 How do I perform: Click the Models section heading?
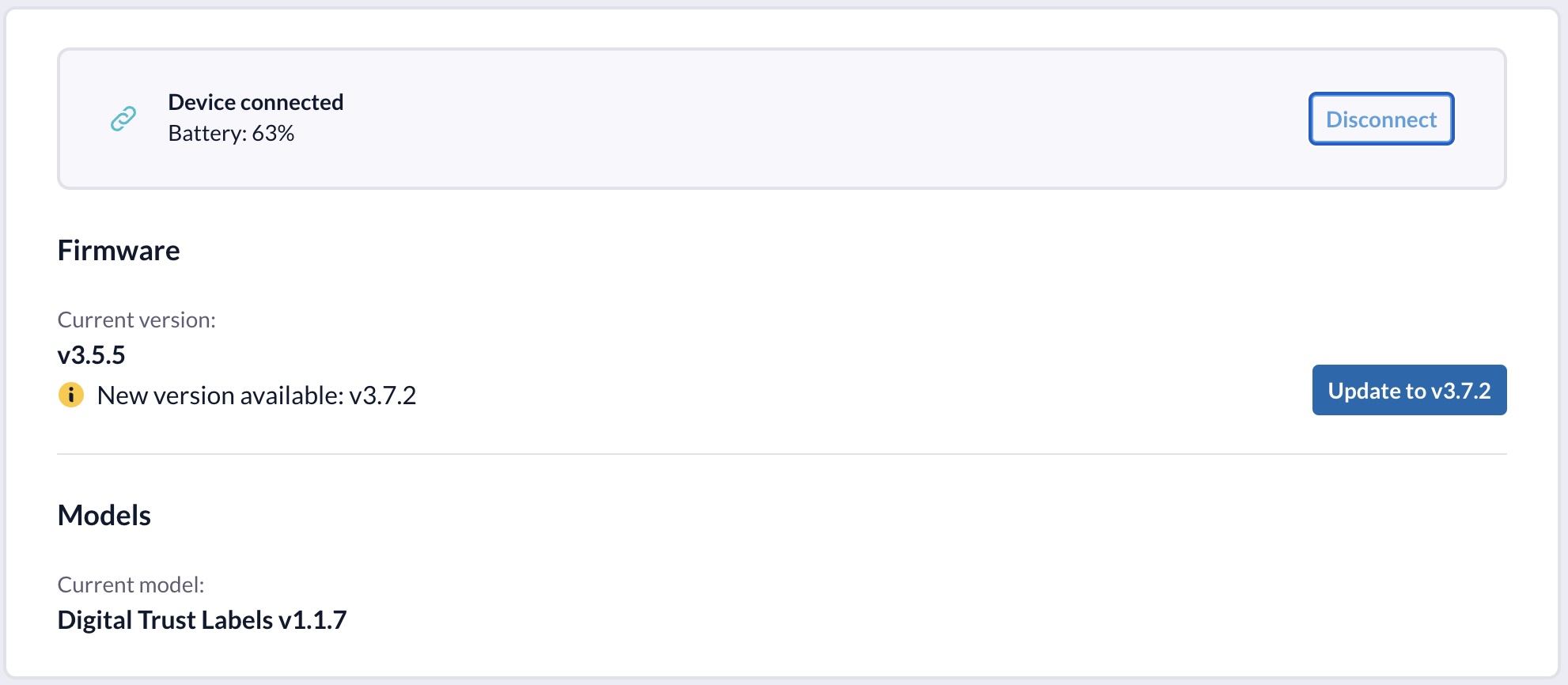pyautogui.click(x=104, y=516)
